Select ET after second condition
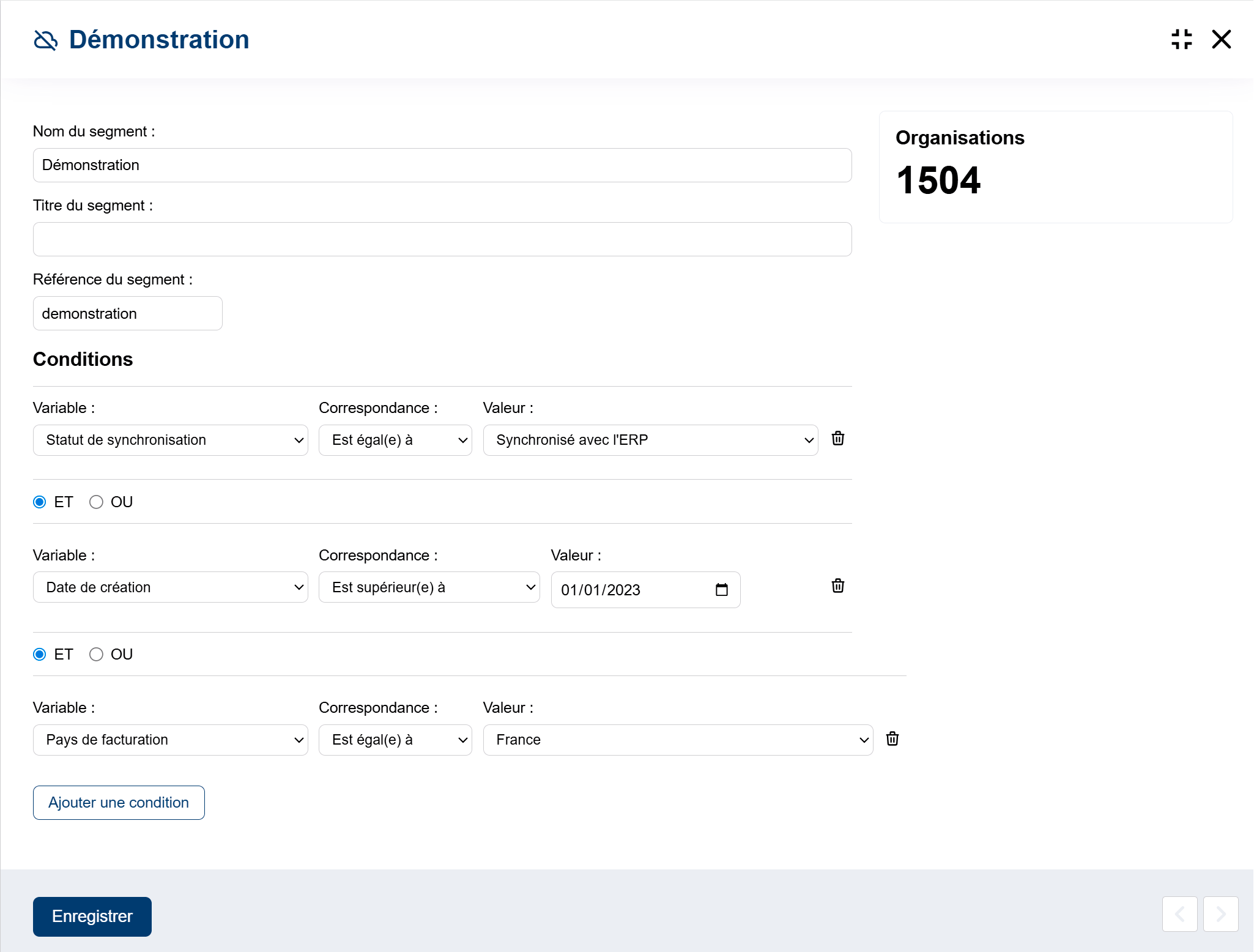The width and height of the screenshot is (1254, 952). 40,655
